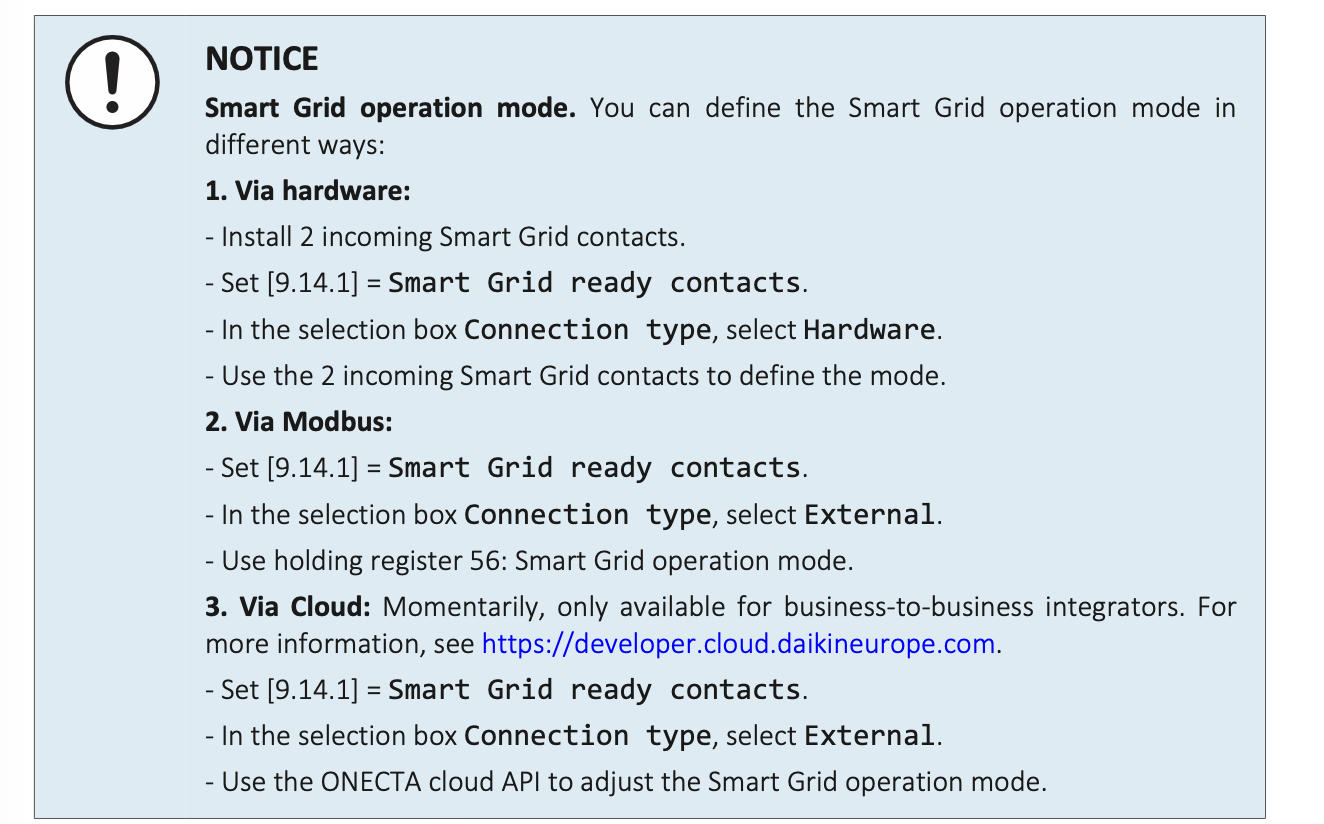The width and height of the screenshot is (1324, 824).
Task: Click 'Smart Grid ready contacts' under Via Cloud
Action: click(x=594, y=690)
